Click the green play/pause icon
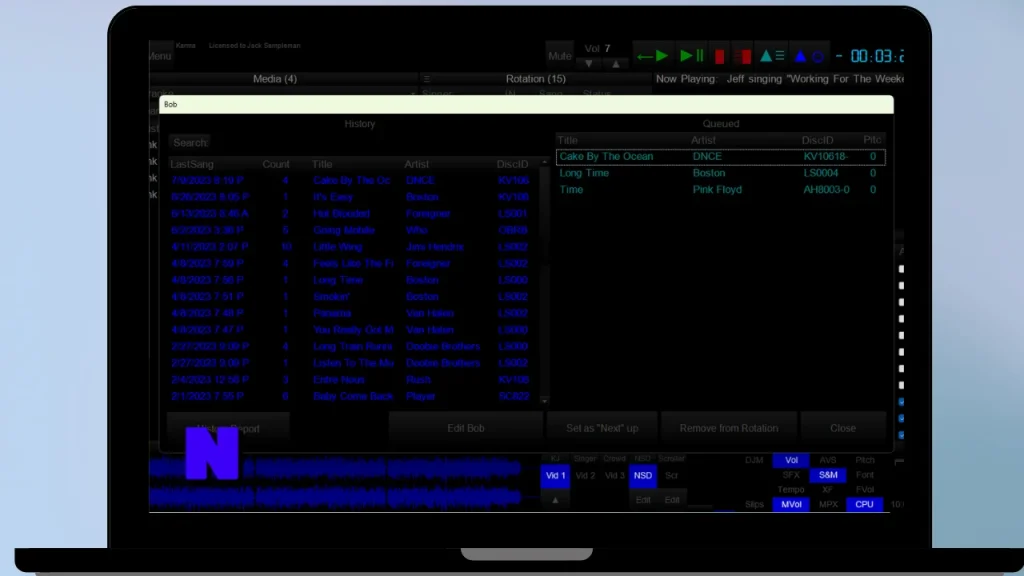Screen dimensions: 1024x576 coord(692,56)
